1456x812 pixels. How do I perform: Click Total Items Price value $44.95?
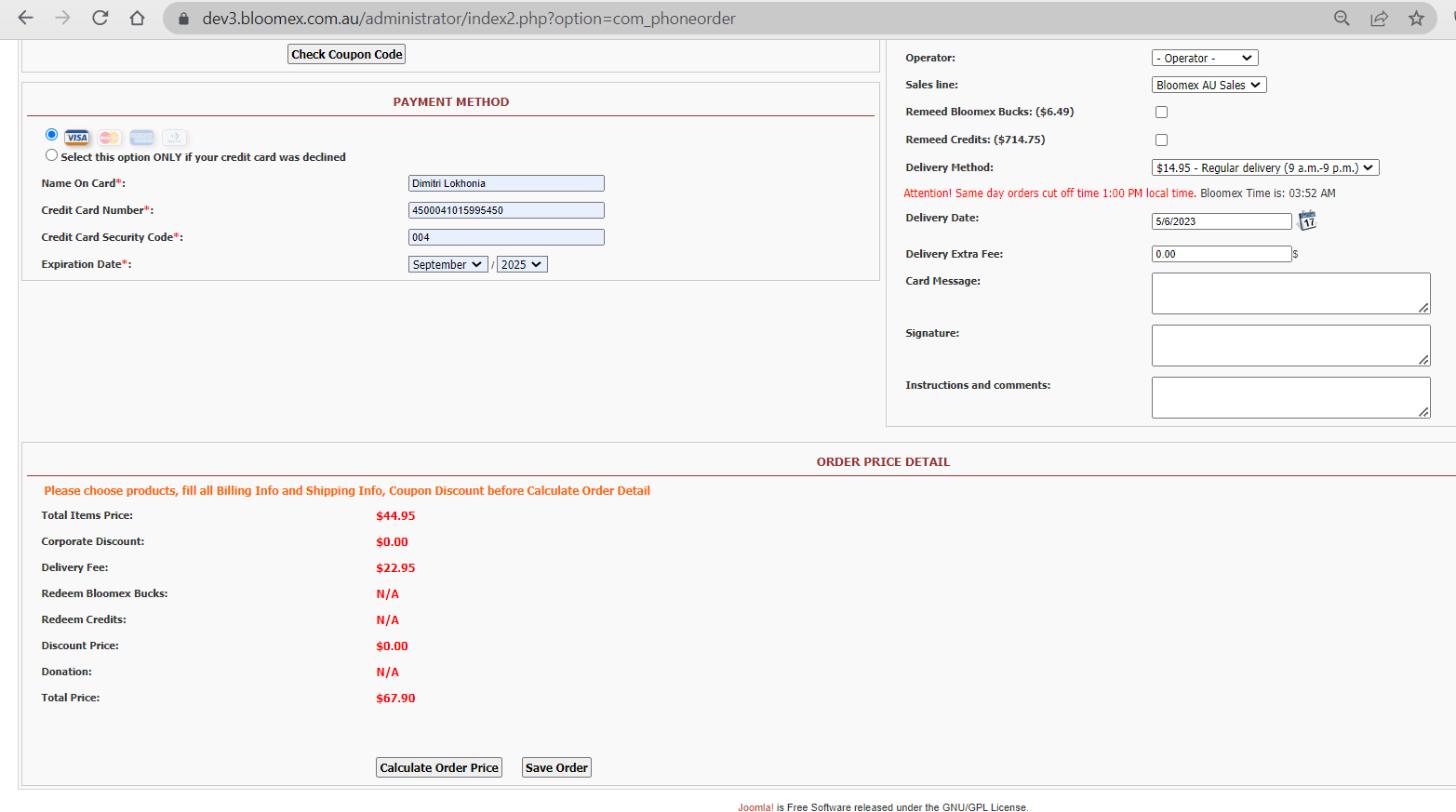[395, 515]
